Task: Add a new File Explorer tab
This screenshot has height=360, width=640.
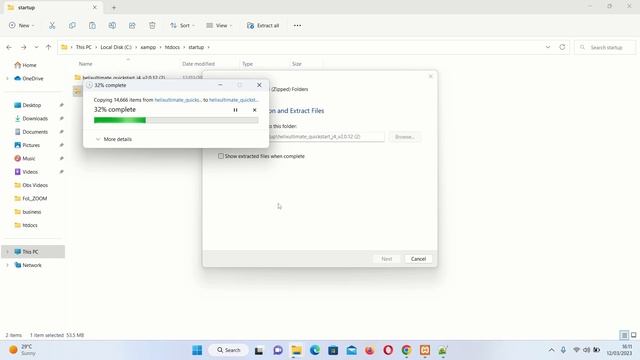Action: point(114,7)
